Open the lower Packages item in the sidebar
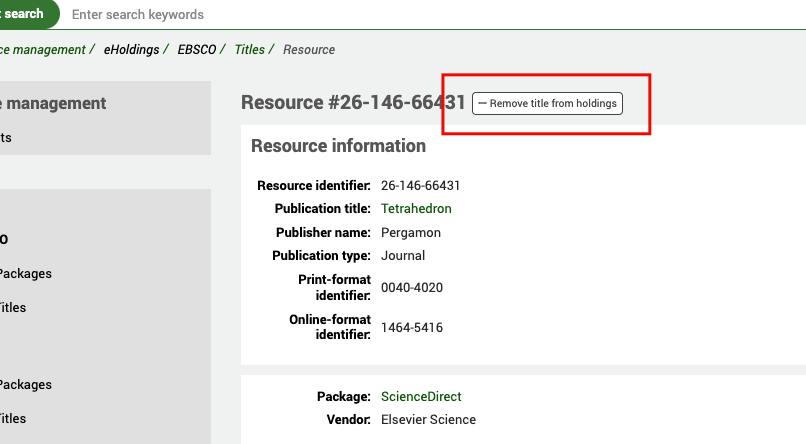 click(x=26, y=384)
